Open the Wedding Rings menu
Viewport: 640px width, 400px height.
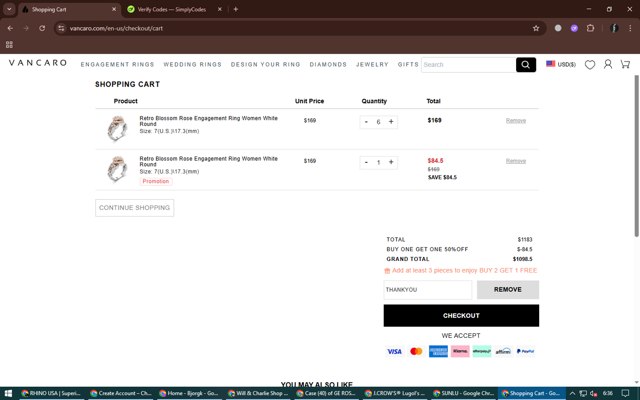[193, 64]
